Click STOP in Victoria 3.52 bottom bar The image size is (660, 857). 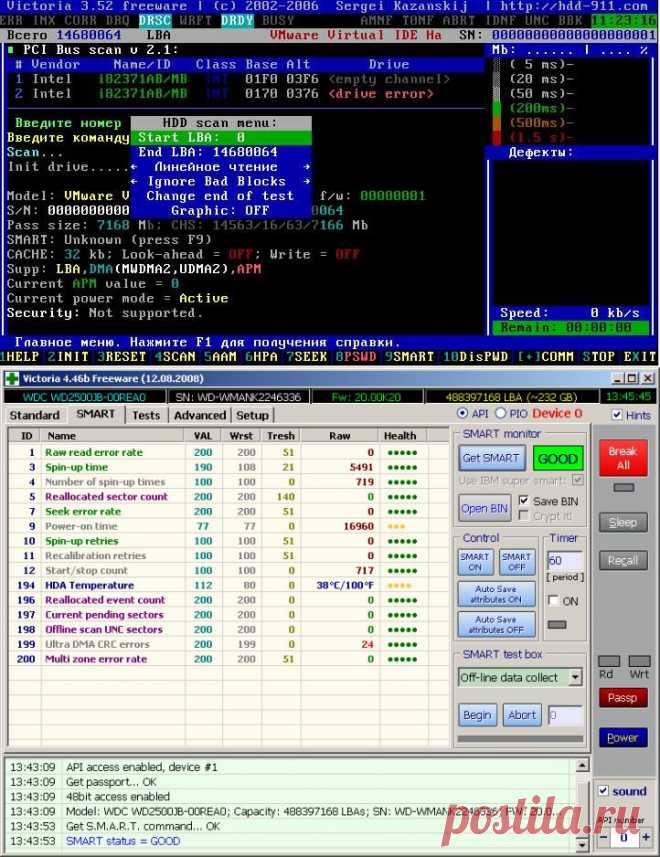[598, 357]
